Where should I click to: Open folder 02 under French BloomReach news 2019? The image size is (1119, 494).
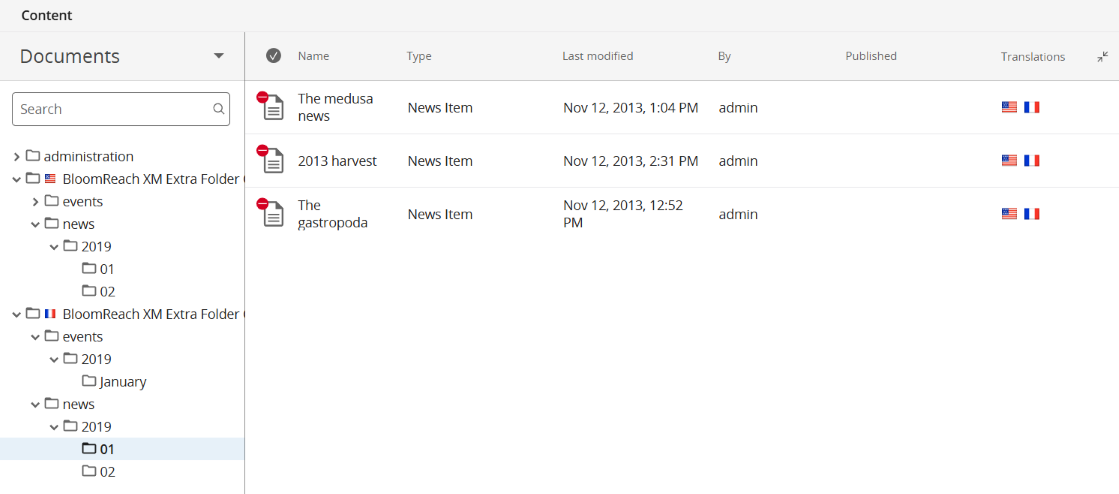pos(107,472)
